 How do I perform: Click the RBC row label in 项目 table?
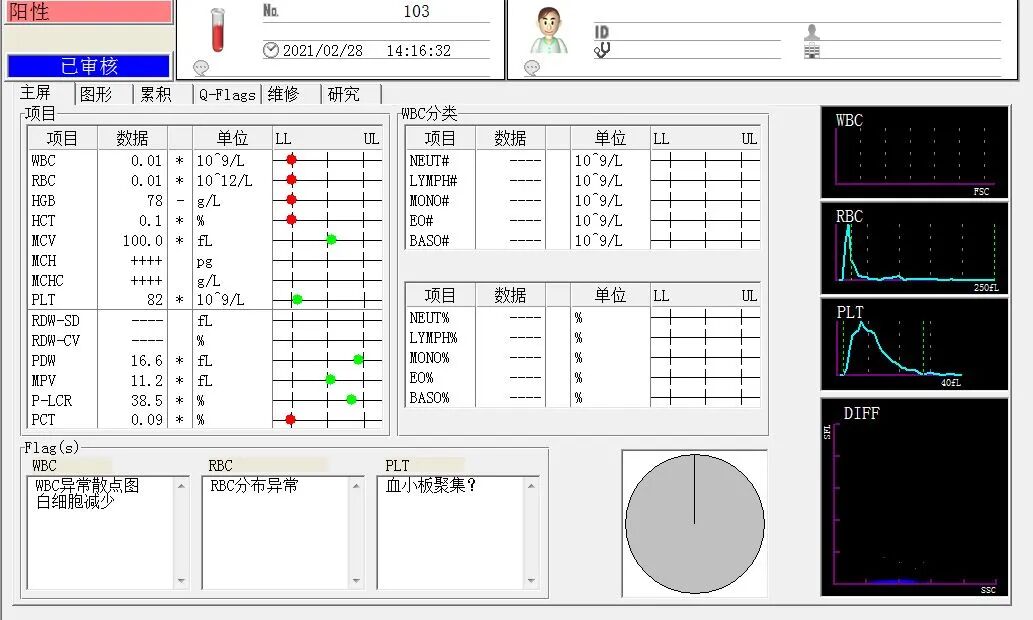[x=43, y=181]
